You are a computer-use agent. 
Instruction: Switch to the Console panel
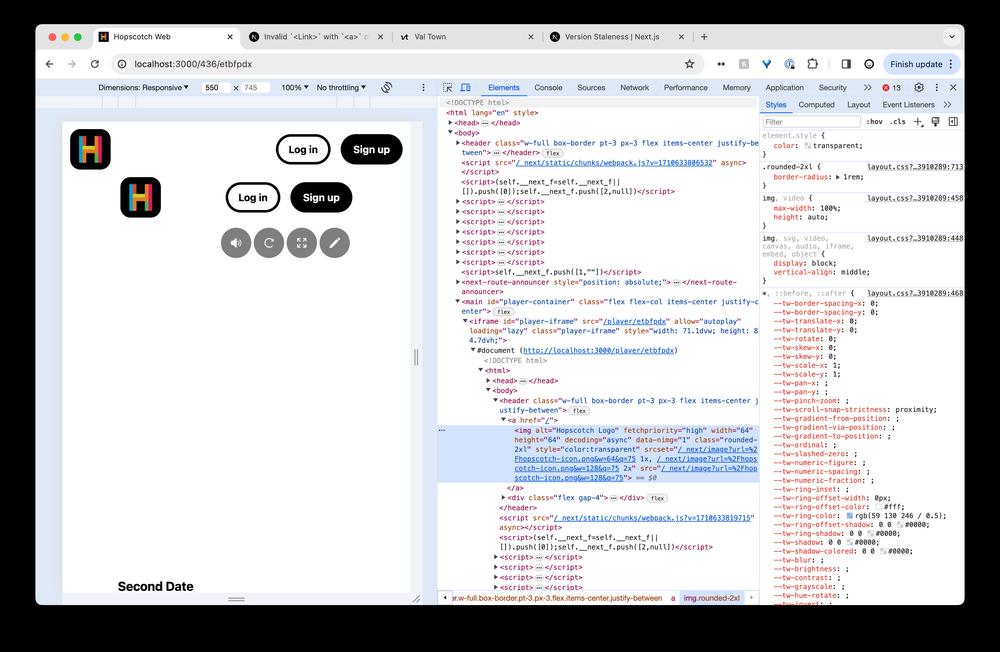click(548, 87)
